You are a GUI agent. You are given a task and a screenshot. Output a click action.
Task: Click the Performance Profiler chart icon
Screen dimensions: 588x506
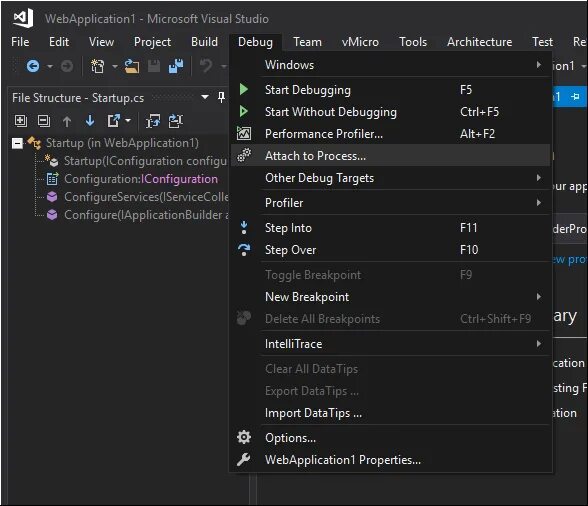(244, 134)
